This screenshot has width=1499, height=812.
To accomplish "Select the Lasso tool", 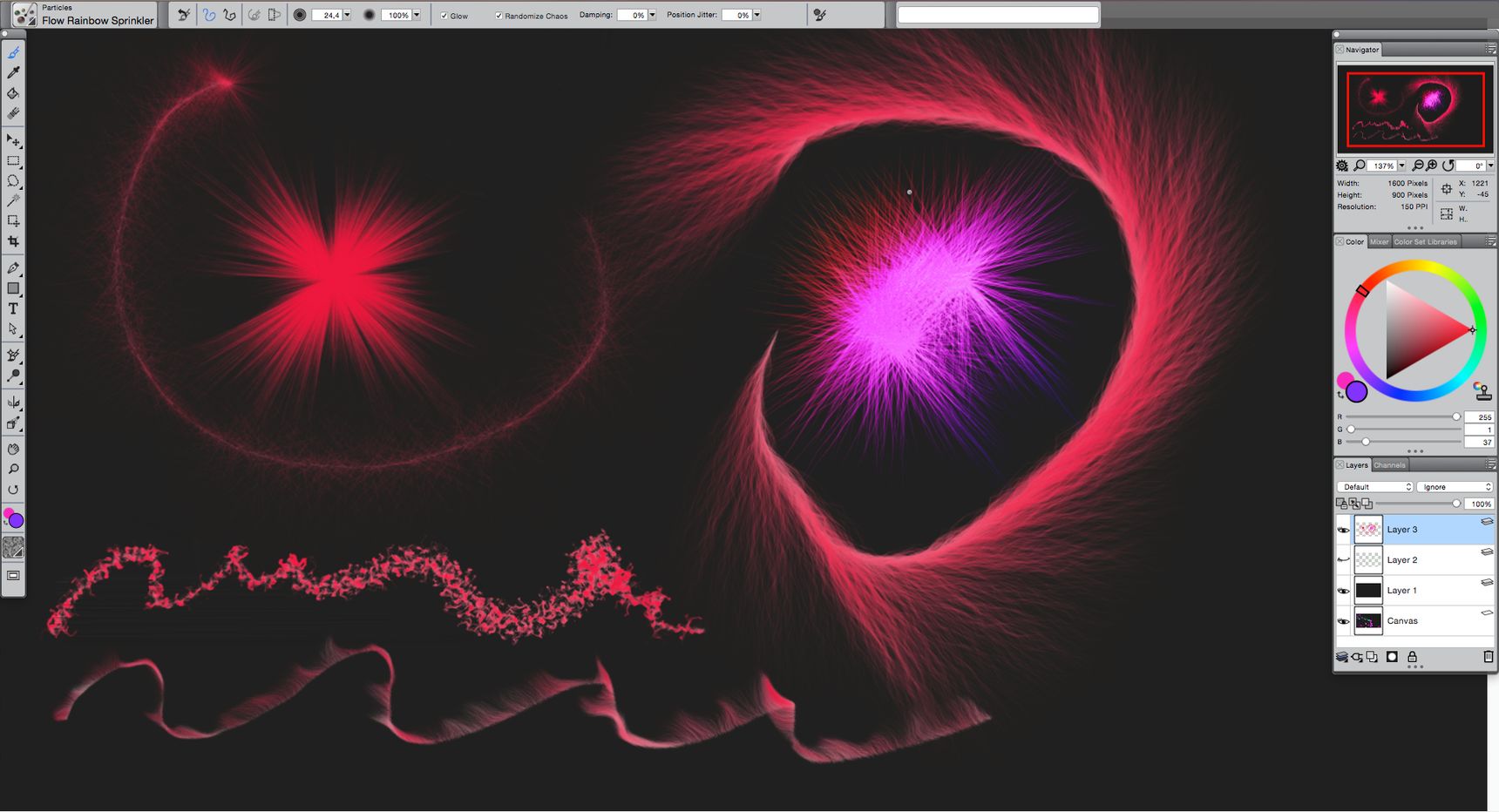I will point(13,181).
